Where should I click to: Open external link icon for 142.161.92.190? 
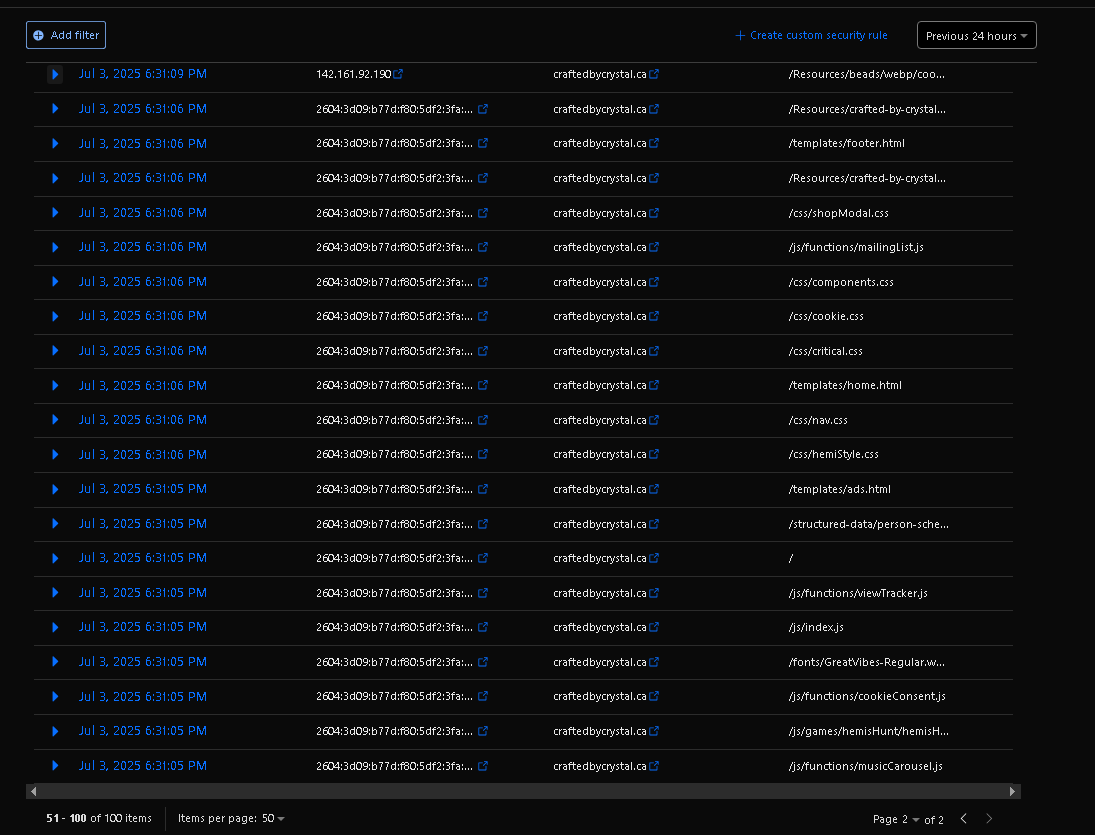pyautogui.click(x=398, y=74)
